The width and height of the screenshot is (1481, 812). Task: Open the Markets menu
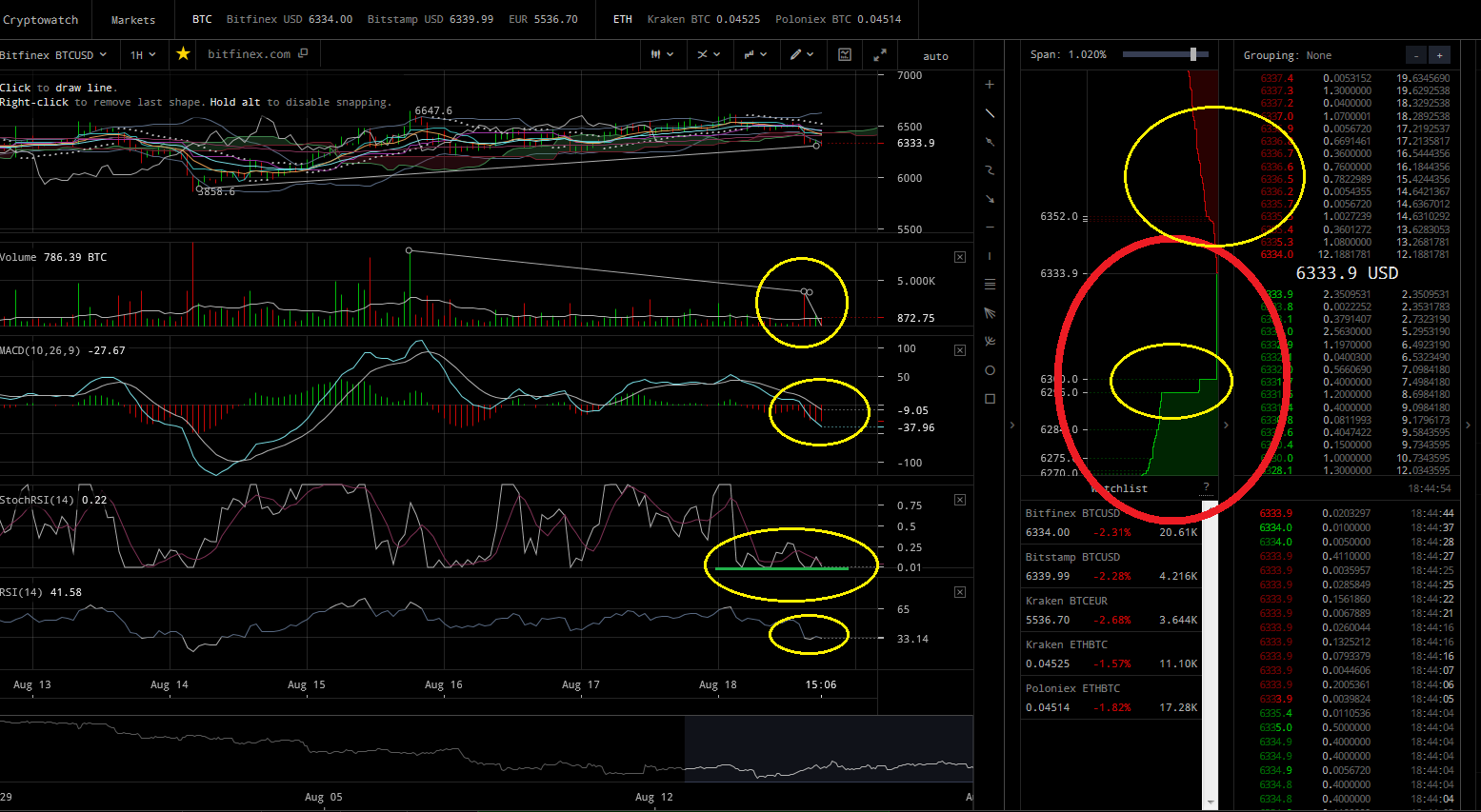133,19
